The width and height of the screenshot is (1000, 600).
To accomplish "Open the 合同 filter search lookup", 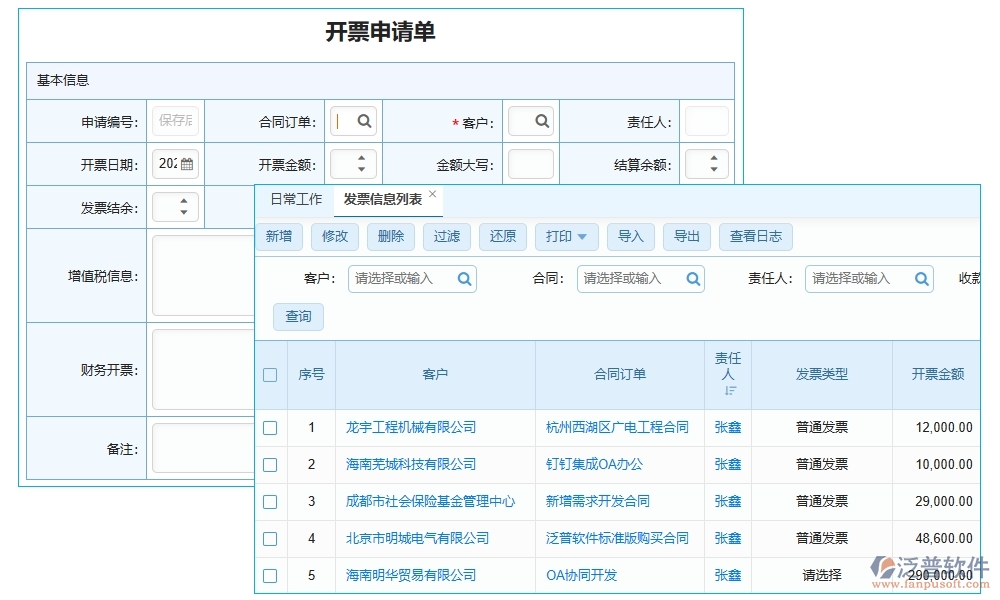I will [692, 279].
